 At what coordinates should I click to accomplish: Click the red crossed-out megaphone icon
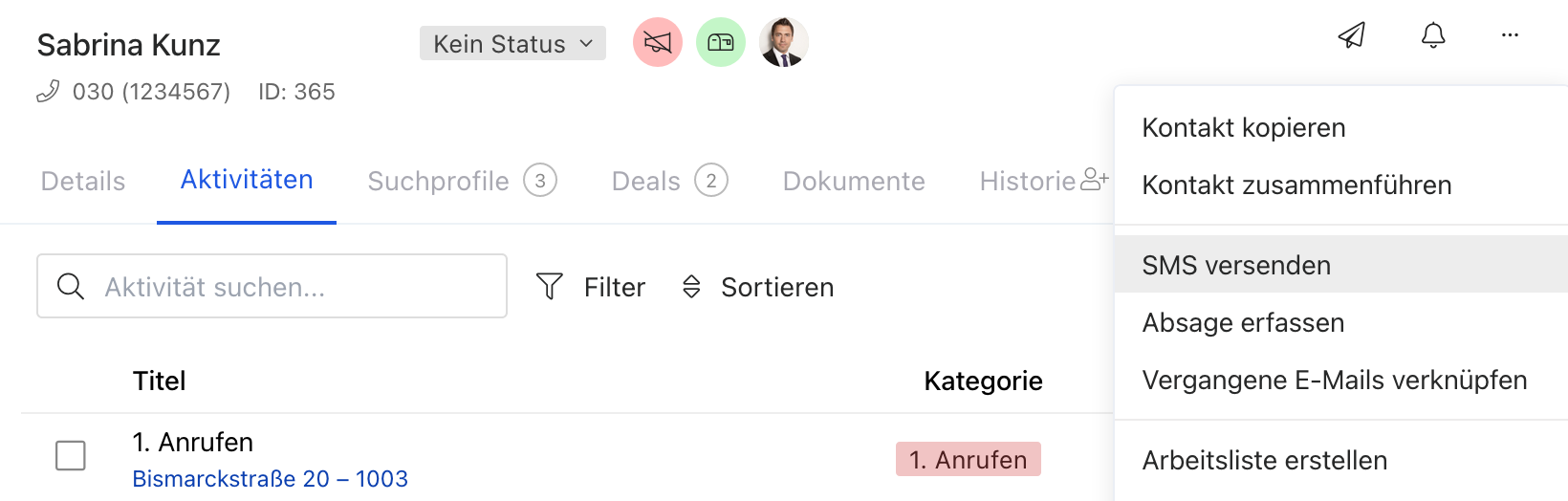click(658, 42)
